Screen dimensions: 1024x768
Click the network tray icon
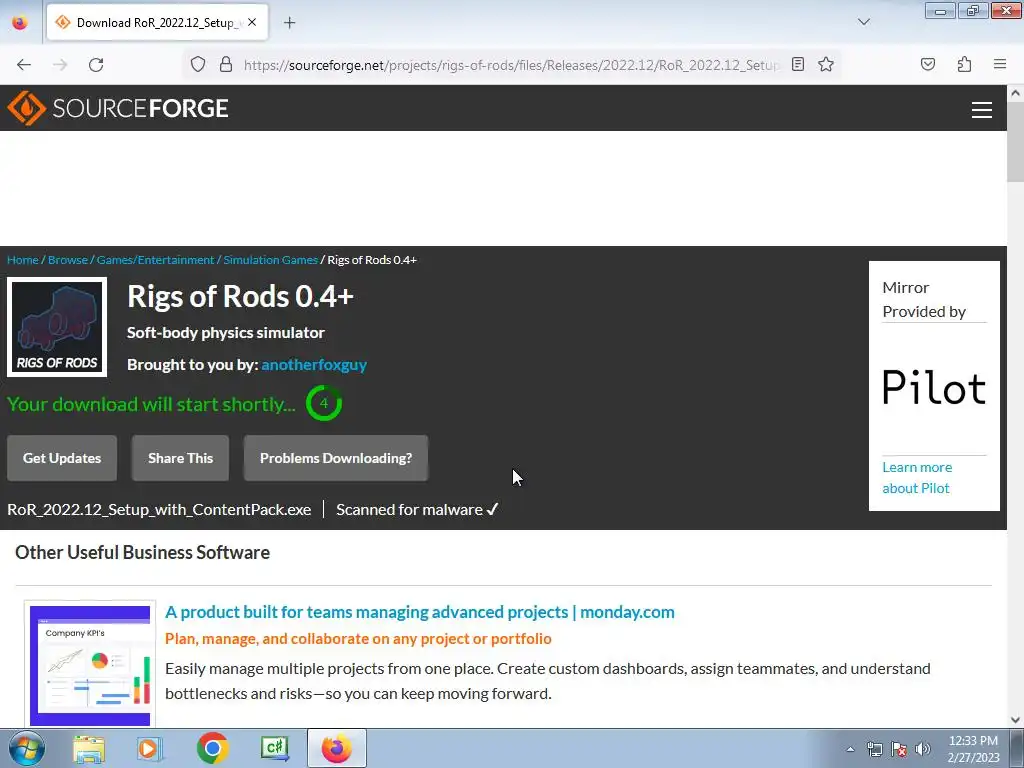[x=874, y=749]
